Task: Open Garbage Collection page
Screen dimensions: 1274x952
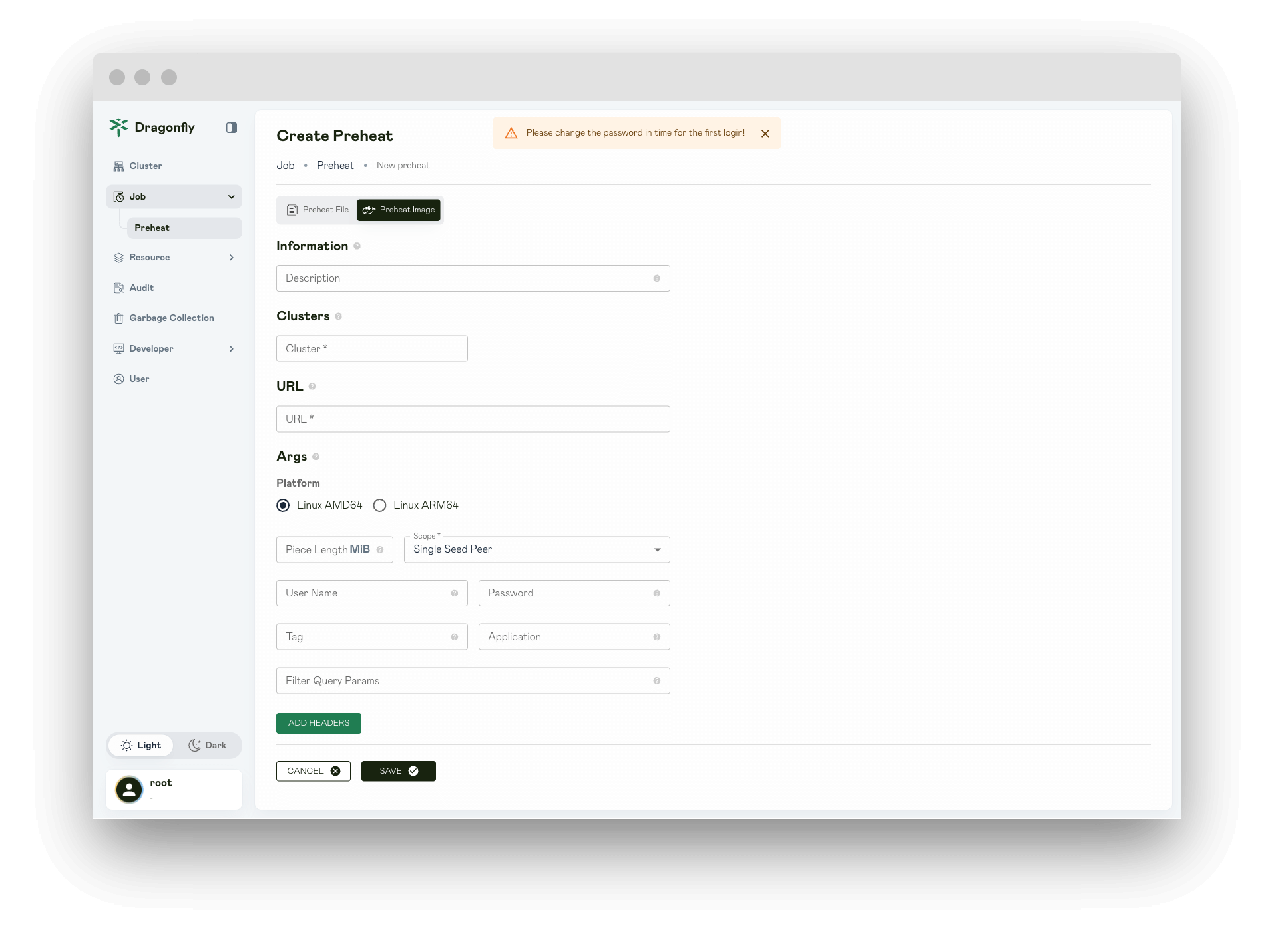Action: 171,318
